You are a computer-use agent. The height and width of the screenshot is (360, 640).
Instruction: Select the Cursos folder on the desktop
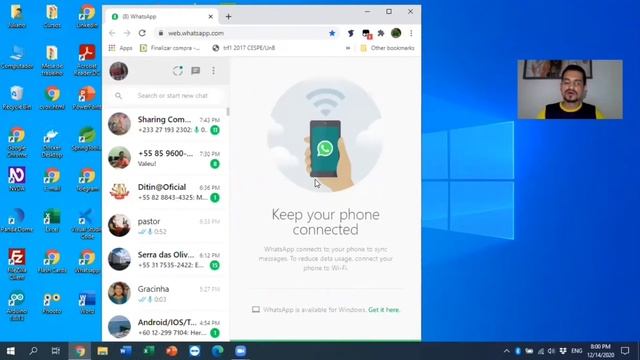[x=52, y=16]
